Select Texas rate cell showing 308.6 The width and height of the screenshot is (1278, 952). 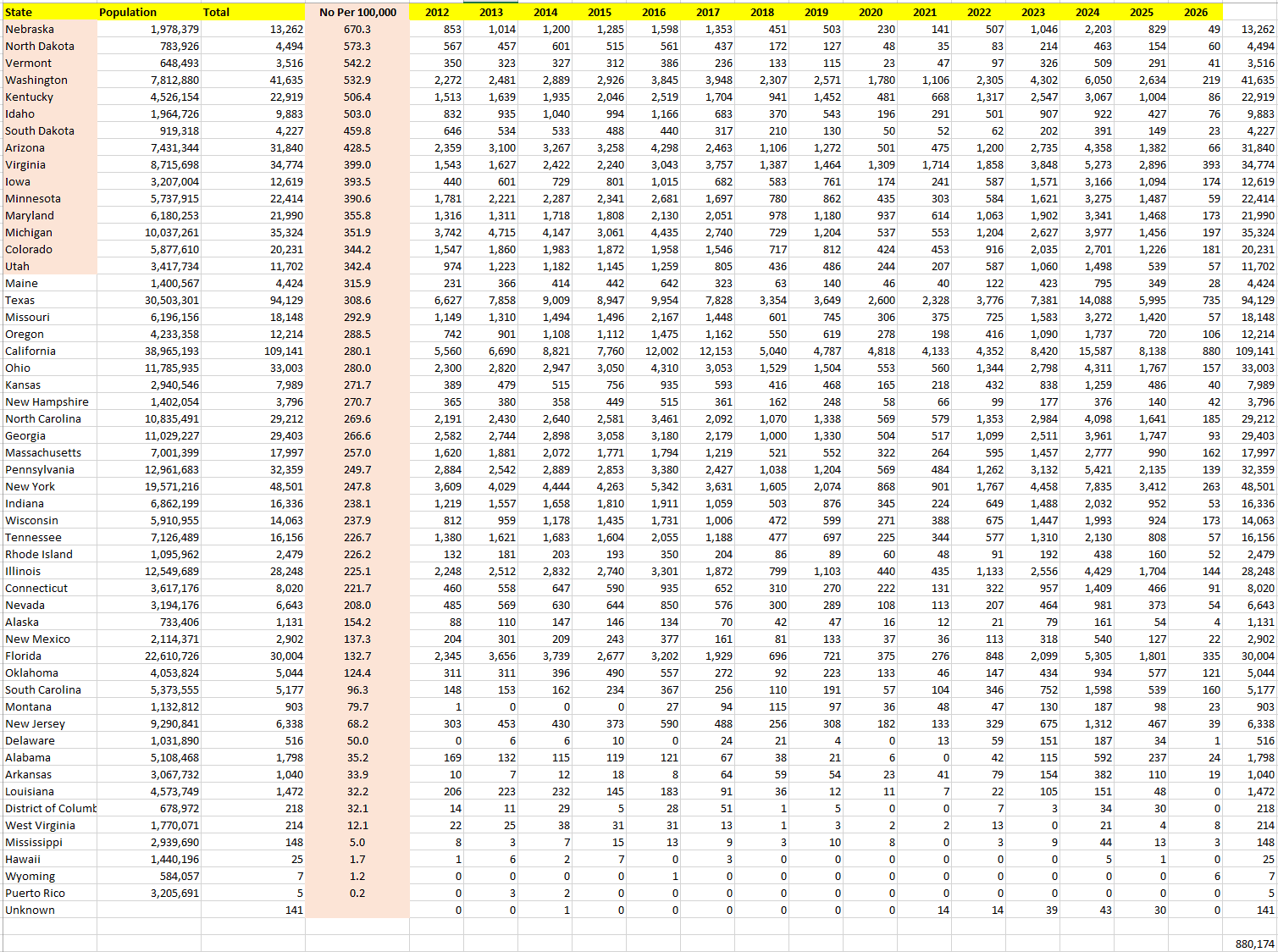pos(357,300)
